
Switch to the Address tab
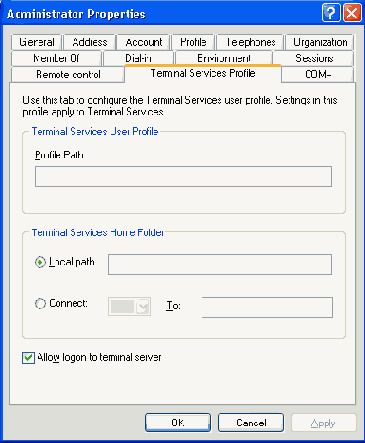point(90,42)
